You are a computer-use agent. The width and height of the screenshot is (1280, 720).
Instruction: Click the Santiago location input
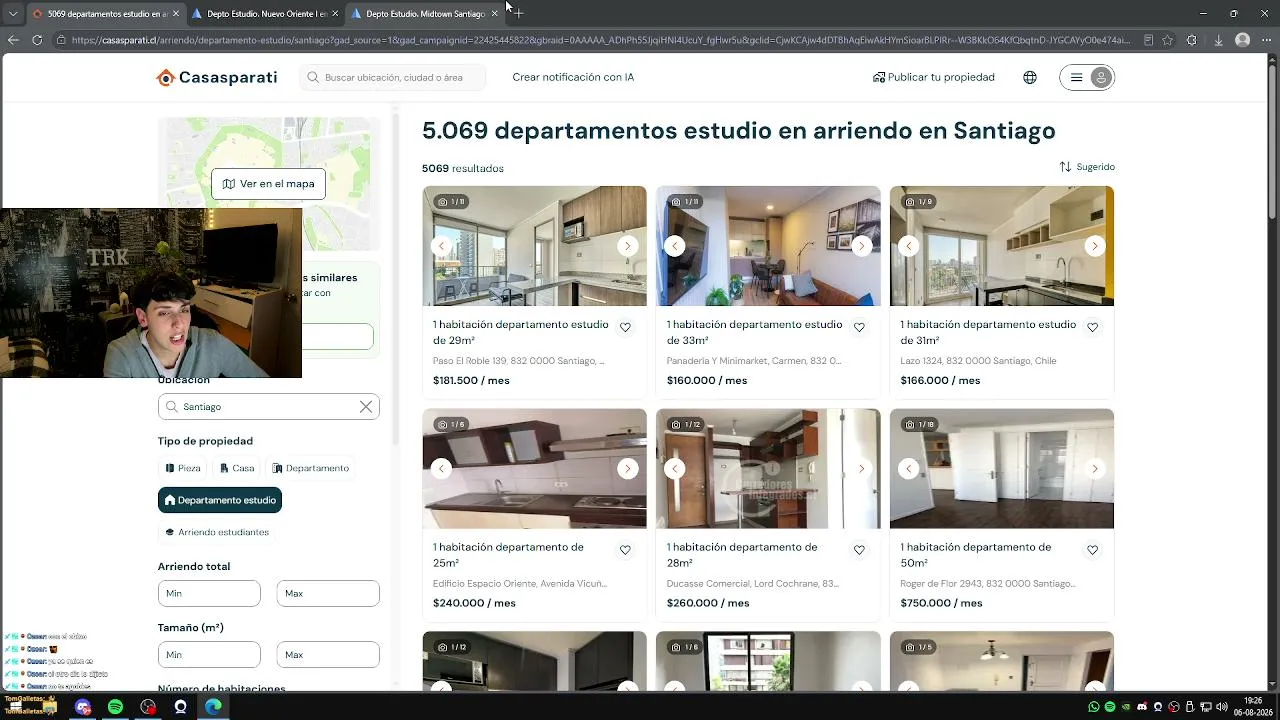tap(268, 407)
